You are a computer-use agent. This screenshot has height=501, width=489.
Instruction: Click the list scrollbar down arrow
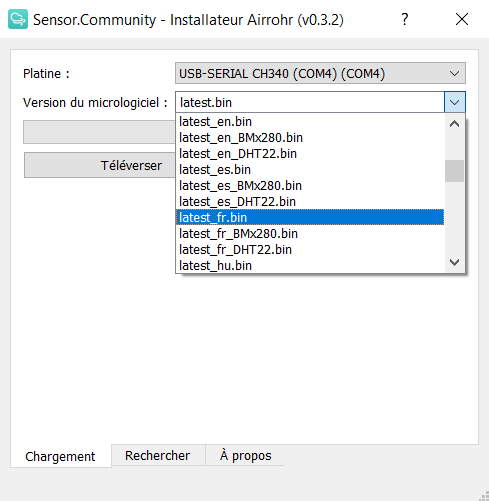tap(454, 263)
